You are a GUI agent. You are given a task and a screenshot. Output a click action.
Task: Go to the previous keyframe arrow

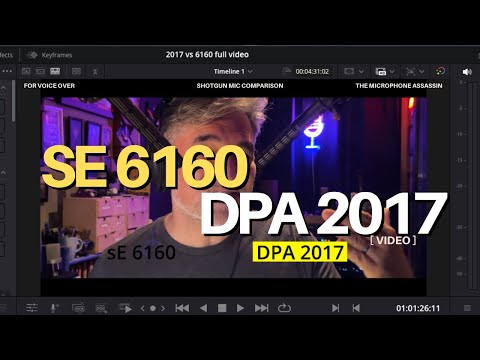142,308
